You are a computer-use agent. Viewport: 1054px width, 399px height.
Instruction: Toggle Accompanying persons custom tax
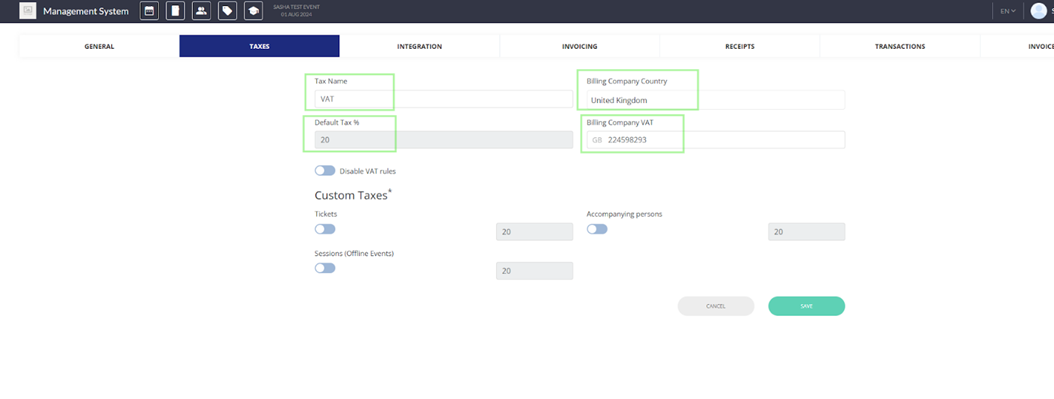coord(597,229)
